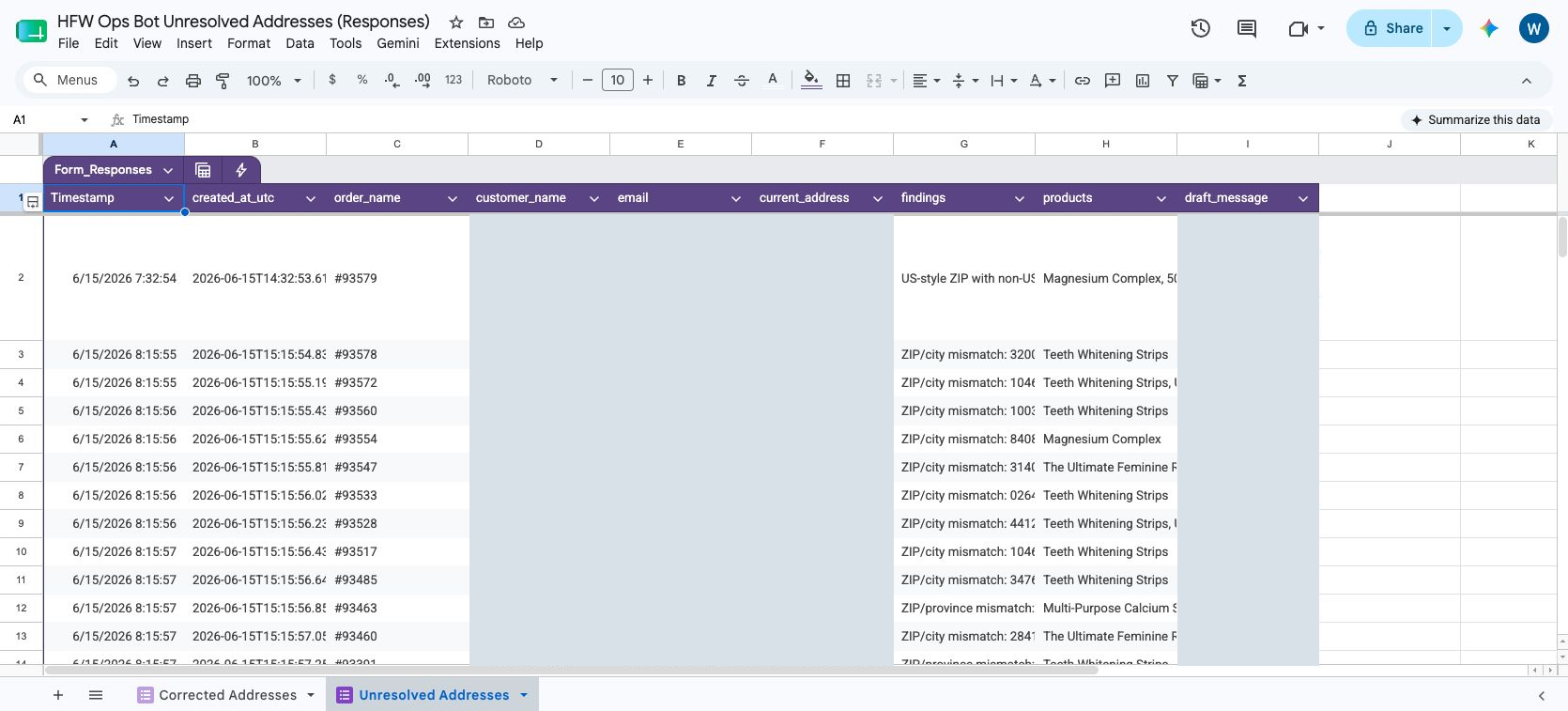Add a new sheet
Image resolution: width=1568 pixels, height=711 pixels.
[58, 695]
